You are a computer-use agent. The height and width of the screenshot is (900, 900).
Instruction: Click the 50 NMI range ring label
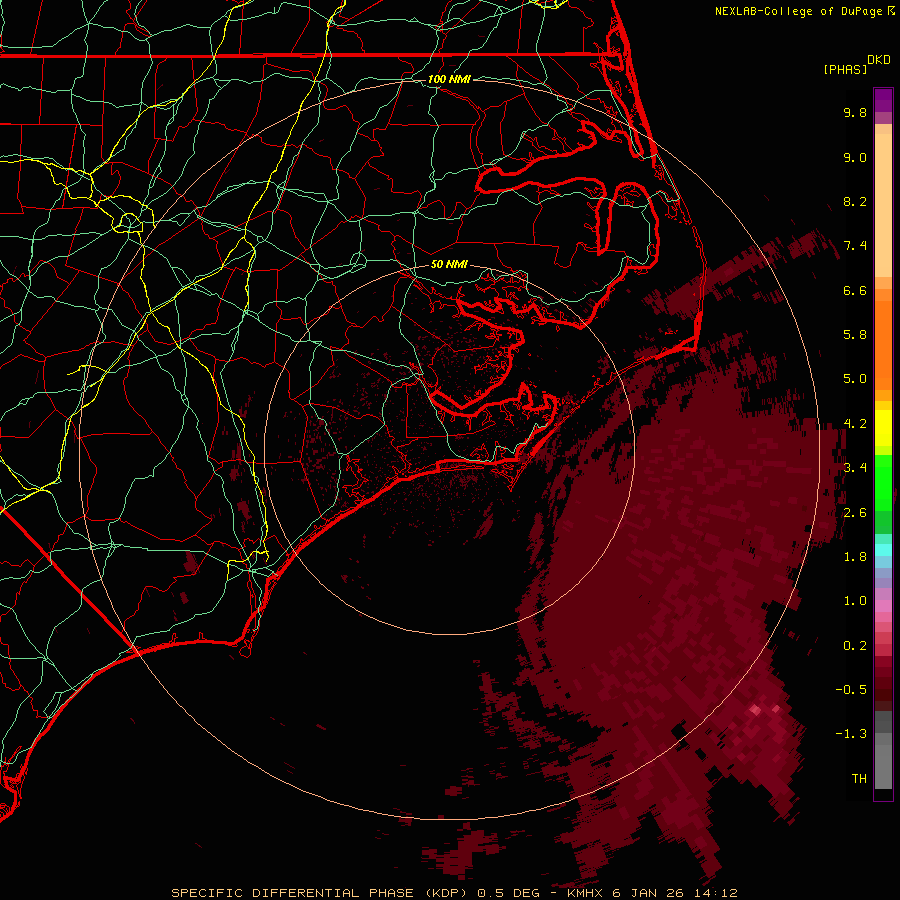(449, 264)
